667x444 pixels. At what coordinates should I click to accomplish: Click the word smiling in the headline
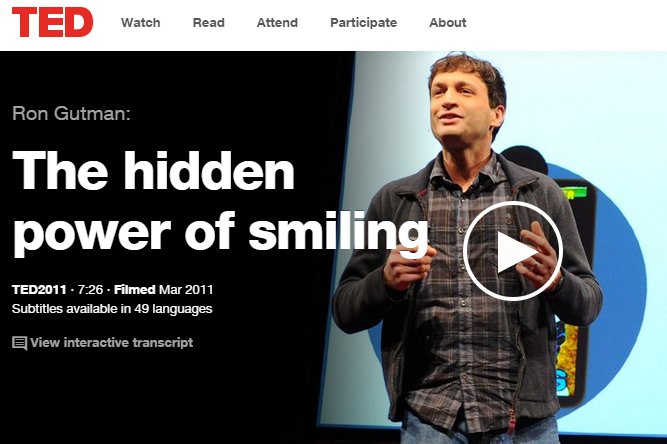pyautogui.click(x=338, y=232)
